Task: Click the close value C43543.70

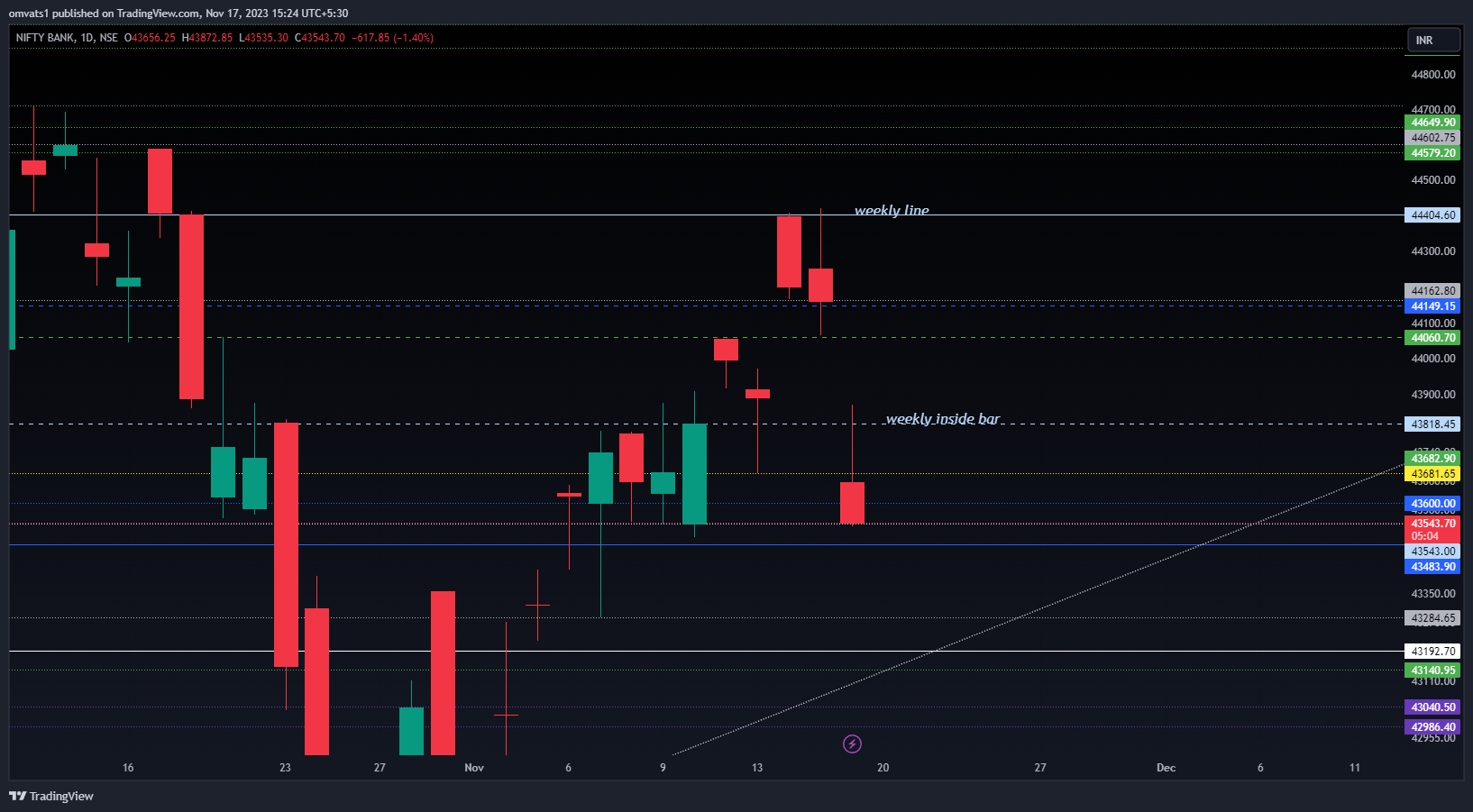Action: tap(320, 38)
